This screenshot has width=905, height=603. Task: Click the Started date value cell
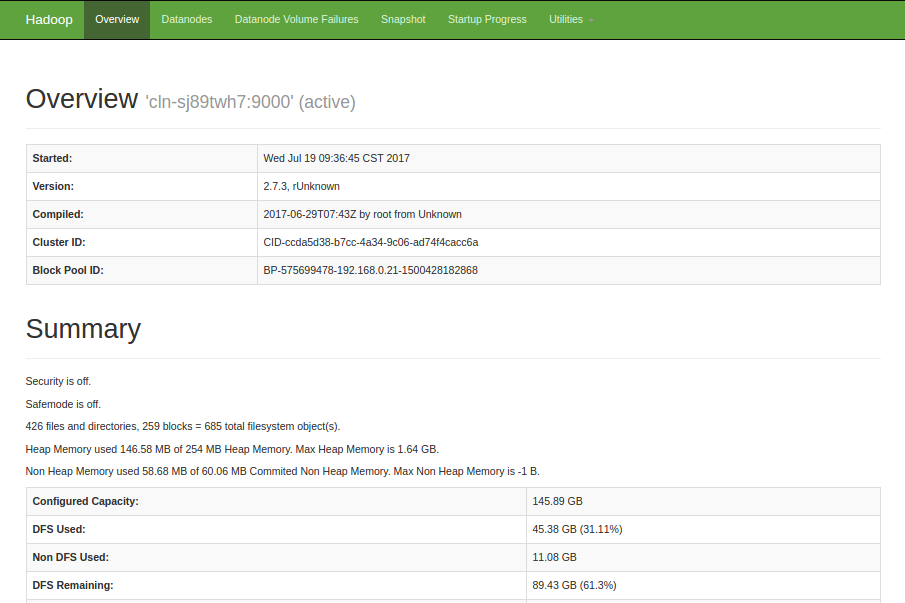click(336, 158)
